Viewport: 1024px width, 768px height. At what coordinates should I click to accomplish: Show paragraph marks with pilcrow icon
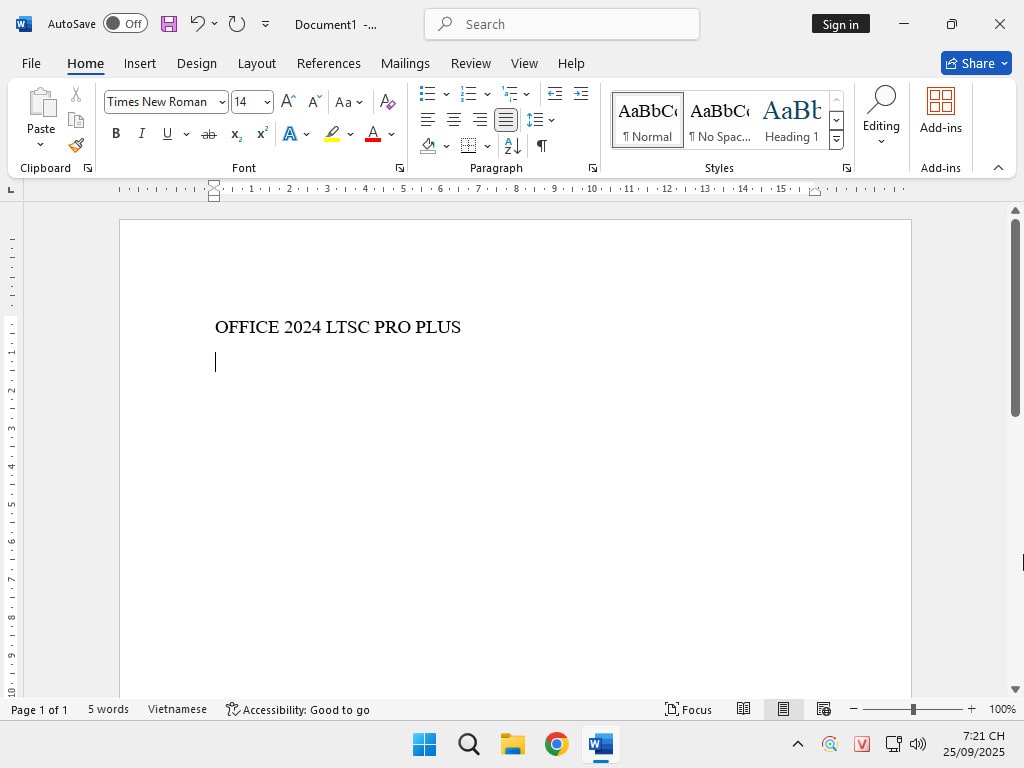click(541, 146)
